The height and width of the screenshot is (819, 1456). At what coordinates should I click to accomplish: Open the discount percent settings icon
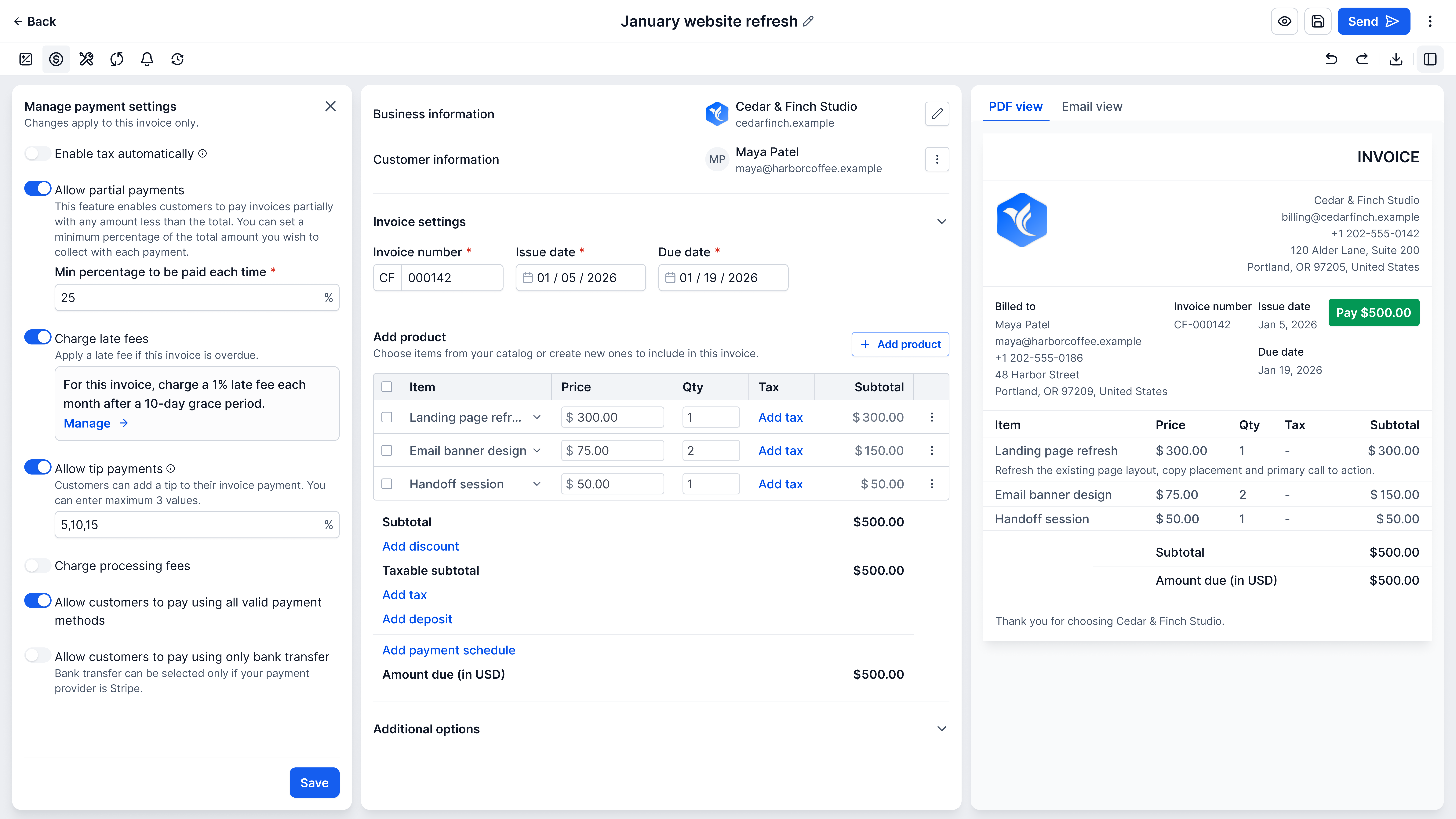coord(25,59)
